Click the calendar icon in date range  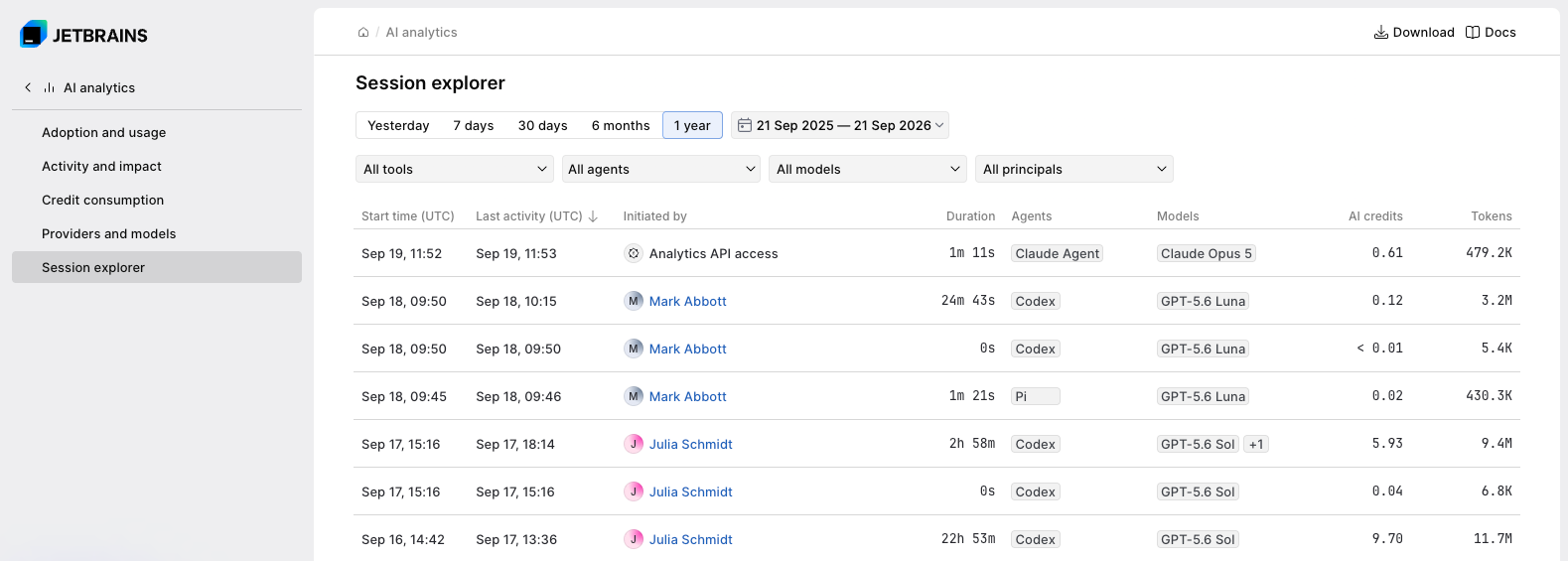tap(745, 125)
